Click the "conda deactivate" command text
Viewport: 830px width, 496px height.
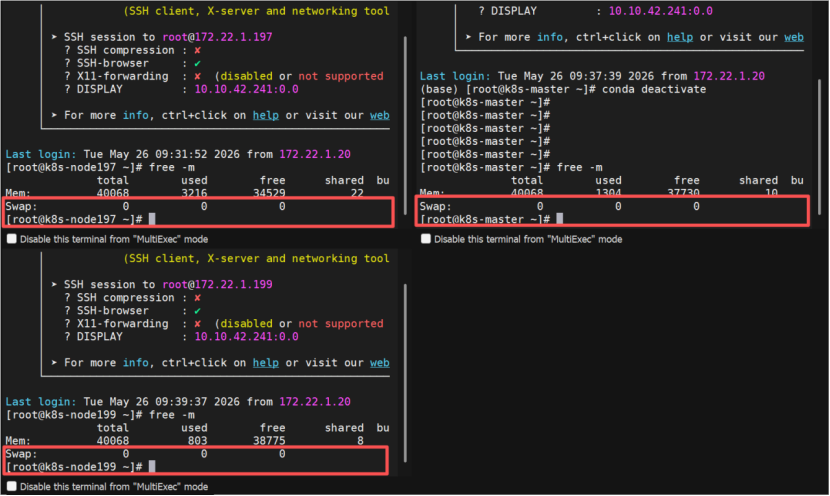(654, 89)
